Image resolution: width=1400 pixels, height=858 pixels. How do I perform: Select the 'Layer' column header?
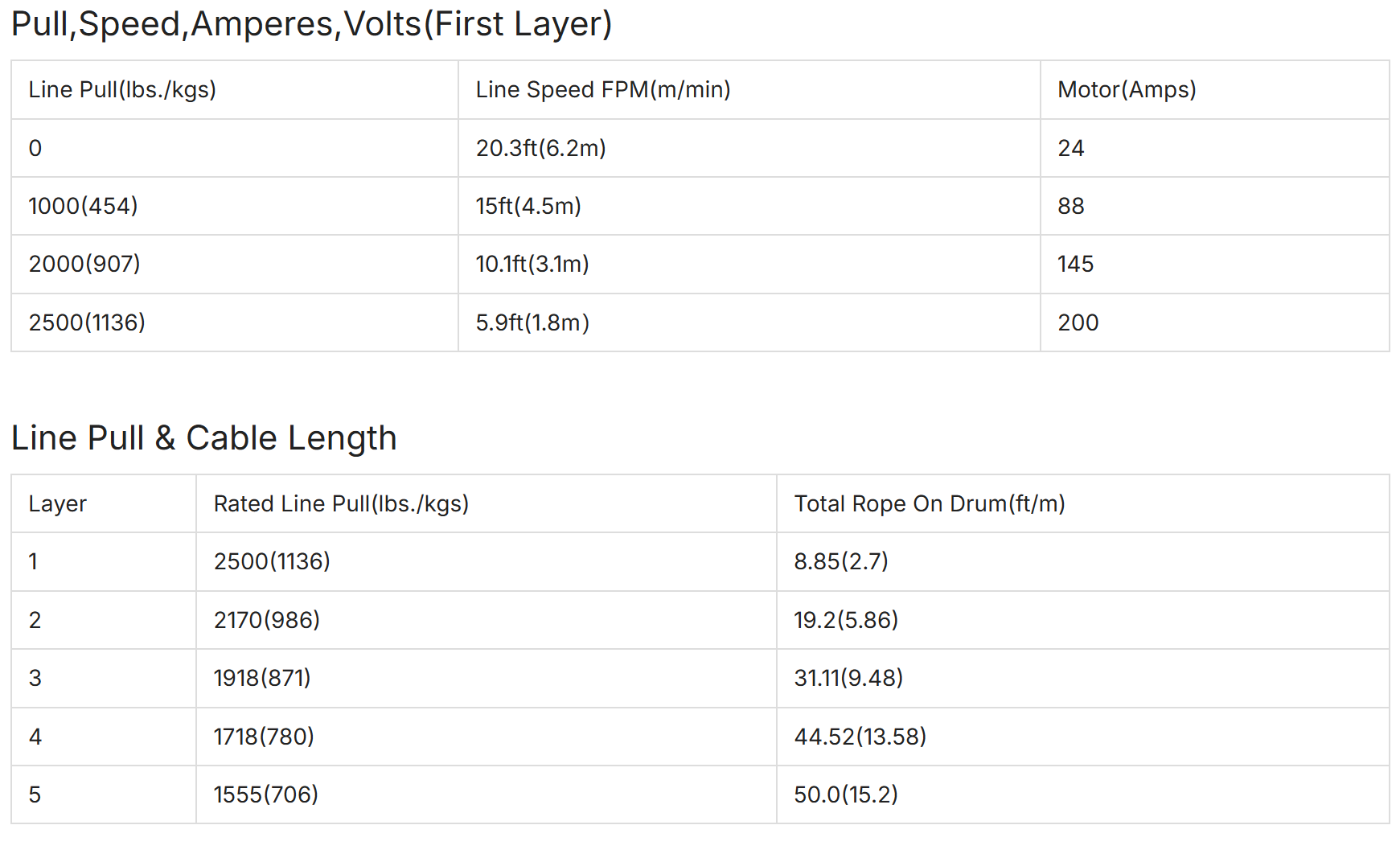pyautogui.click(x=104, y=503)
